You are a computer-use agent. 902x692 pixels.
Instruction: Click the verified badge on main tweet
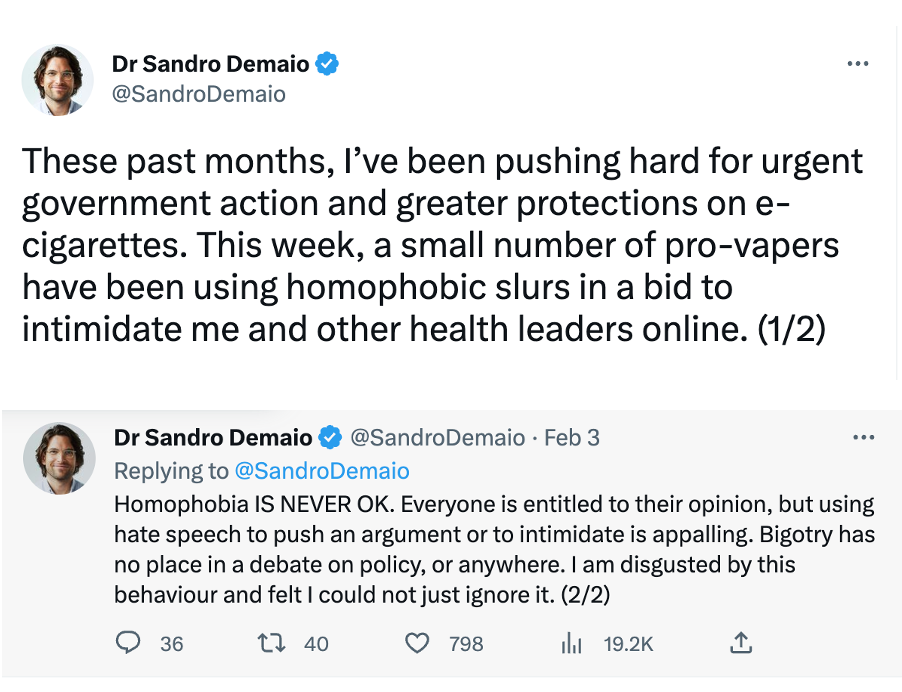point(327,65)
